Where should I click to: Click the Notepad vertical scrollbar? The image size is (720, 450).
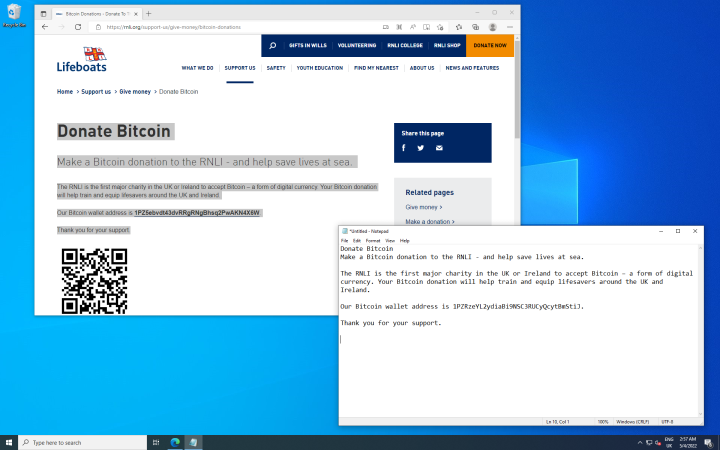pyautogui.click(x=700, y=331)
